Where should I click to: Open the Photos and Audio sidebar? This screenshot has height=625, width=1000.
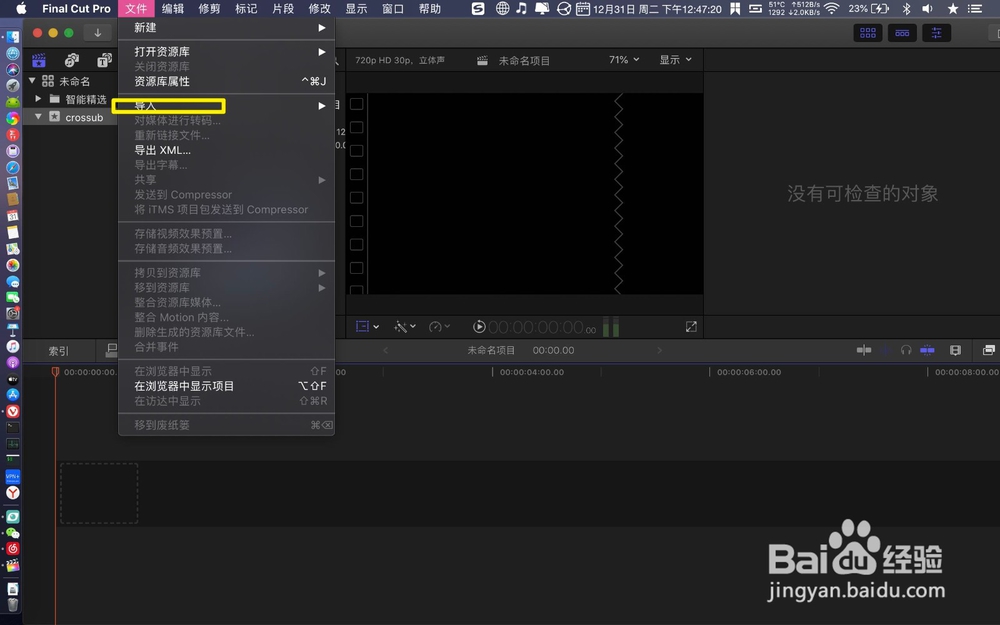click(x=71, y=60)
